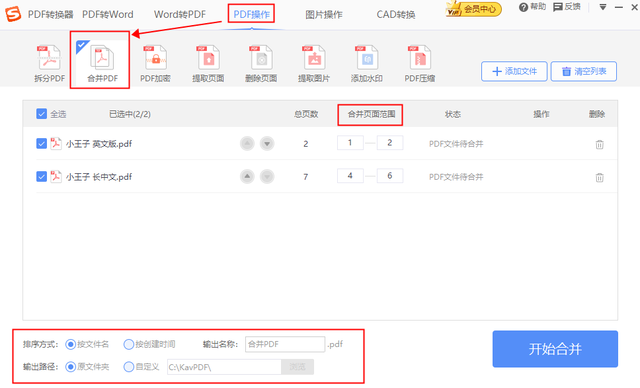Click the 浏览 browse button
This screenshot has width=640, height=388.
pyautogui.click(x=298, y=367)
